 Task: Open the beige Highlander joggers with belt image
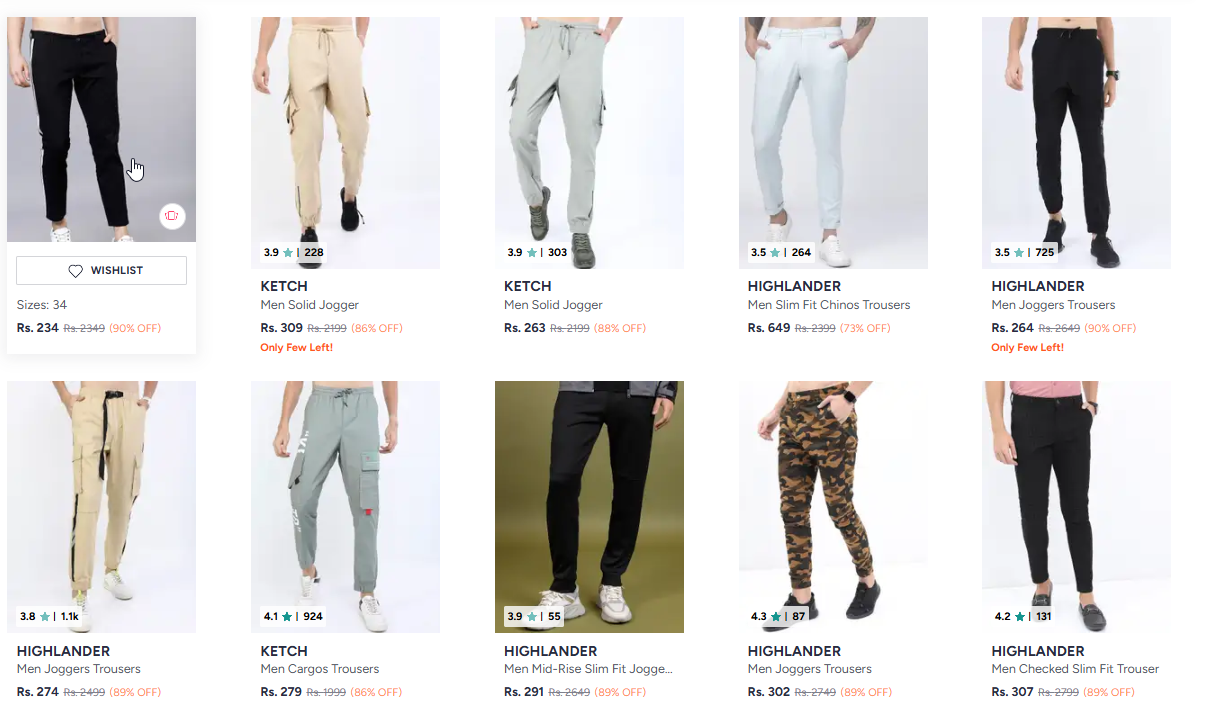pyautogui.click(x=101, y=507)
